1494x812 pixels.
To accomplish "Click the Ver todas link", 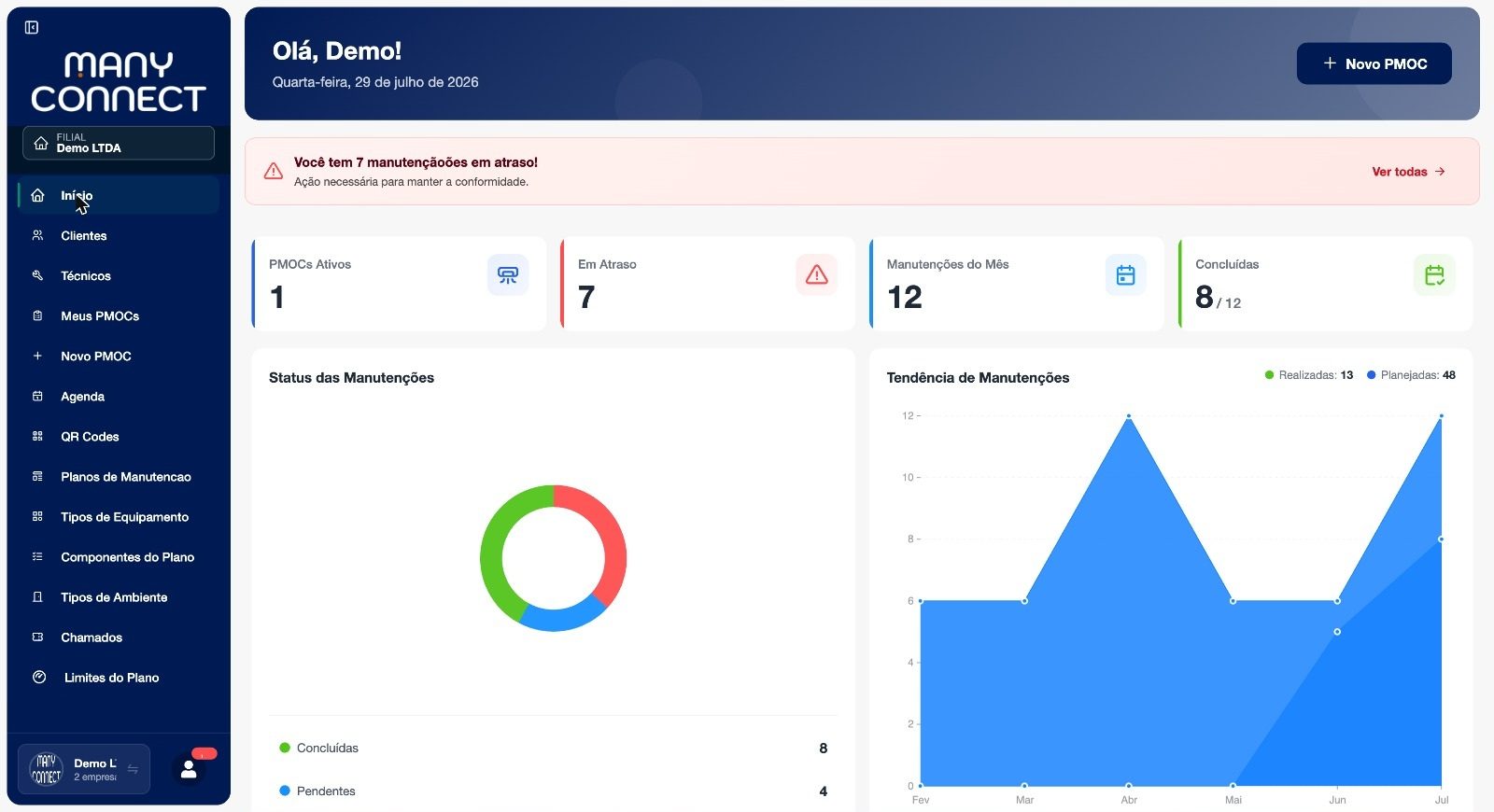I will pos(1408,172).
